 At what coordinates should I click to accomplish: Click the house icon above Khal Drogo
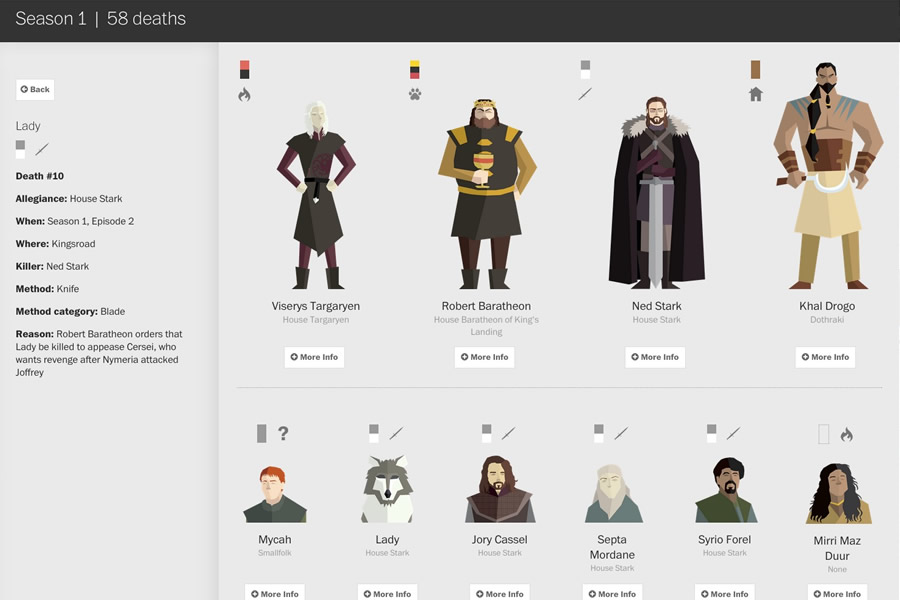tap(755, 94)
